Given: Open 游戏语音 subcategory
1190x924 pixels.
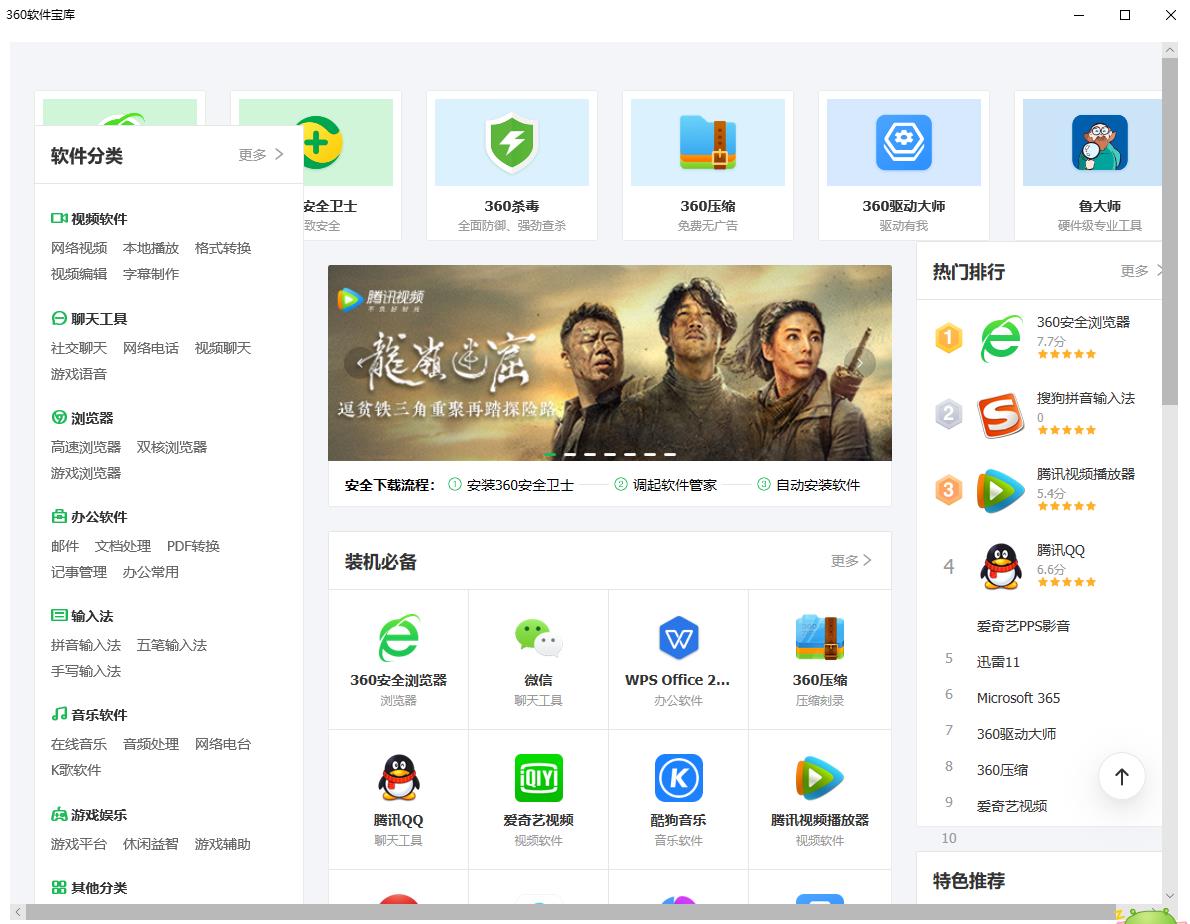Looking at the screenshot, I should pos(79,374).
